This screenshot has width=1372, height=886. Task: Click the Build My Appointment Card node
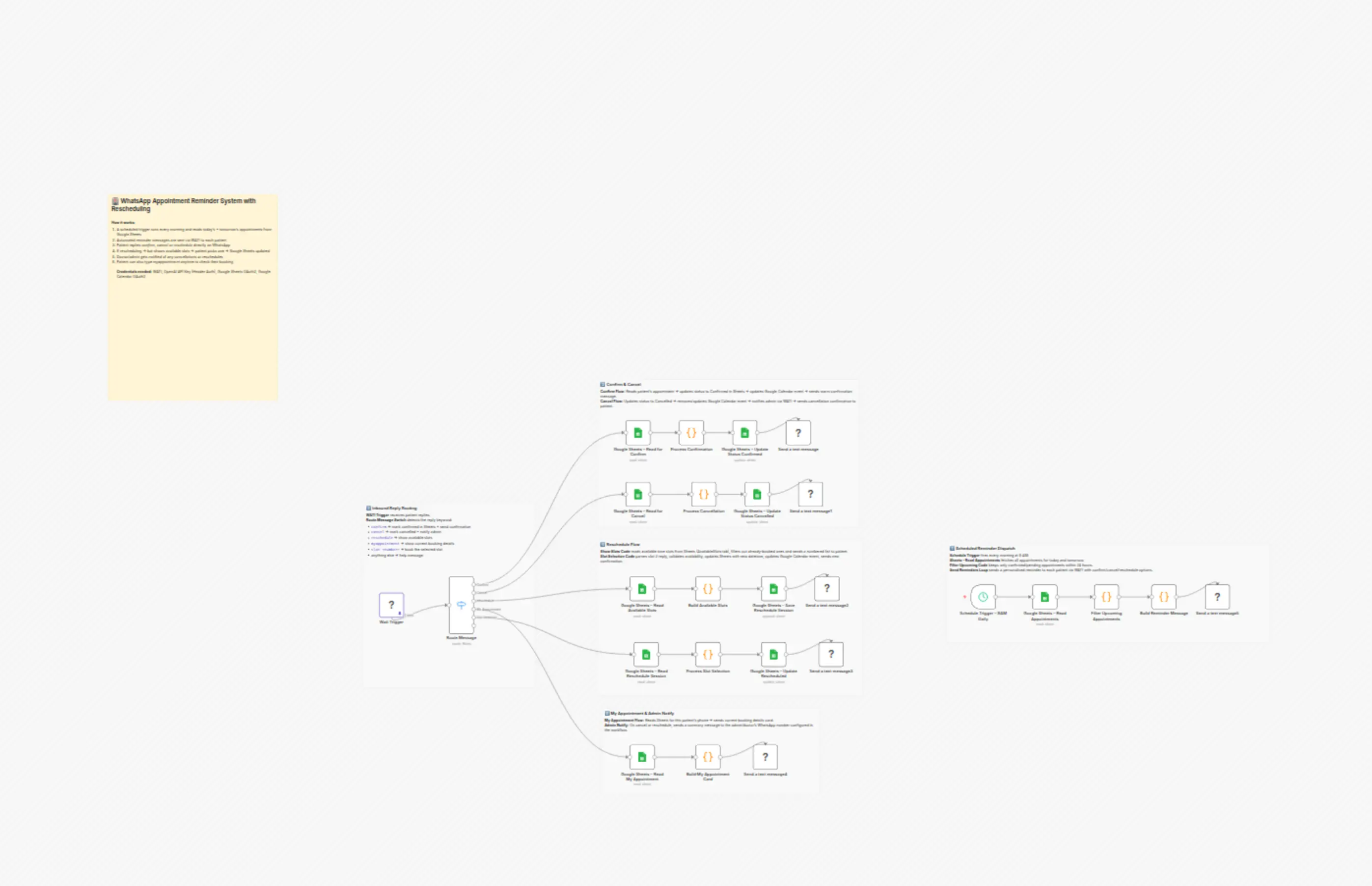708,757
